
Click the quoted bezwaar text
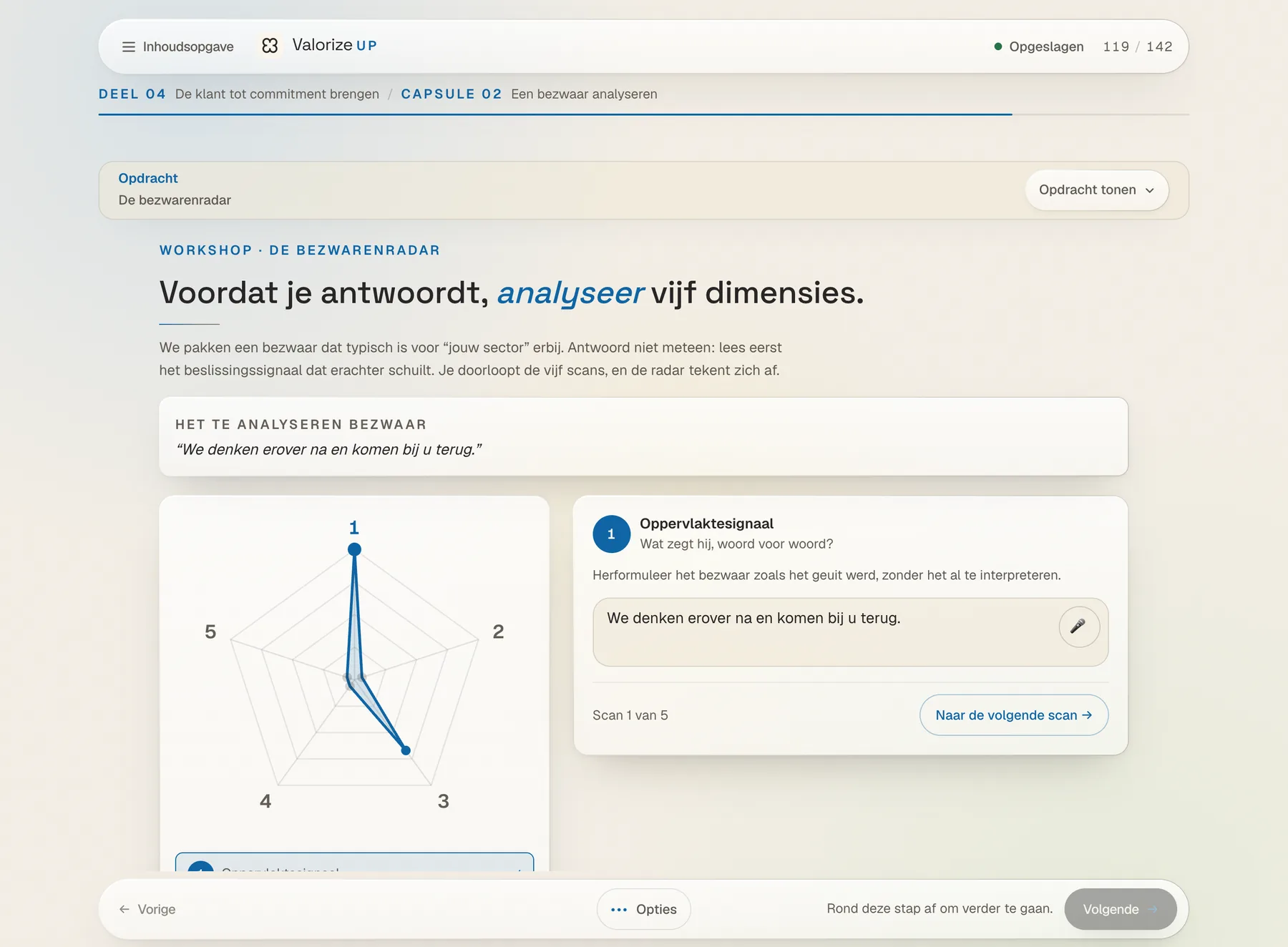pyautogui.click(x=329, y=449)
